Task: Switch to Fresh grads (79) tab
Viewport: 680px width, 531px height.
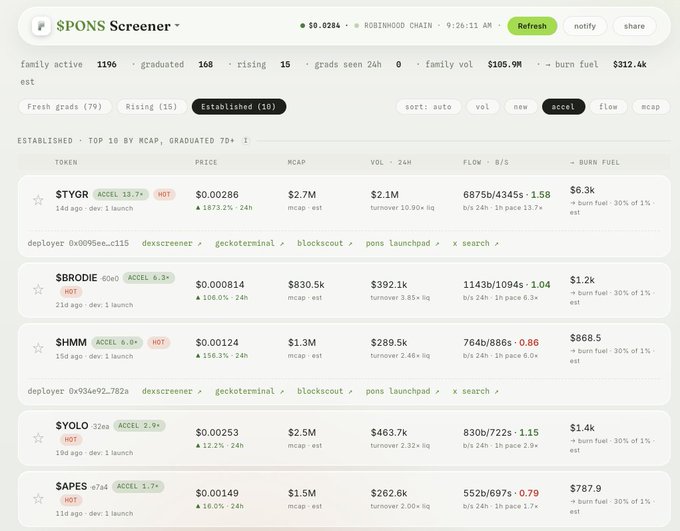Action: click(x=65, y=107)
